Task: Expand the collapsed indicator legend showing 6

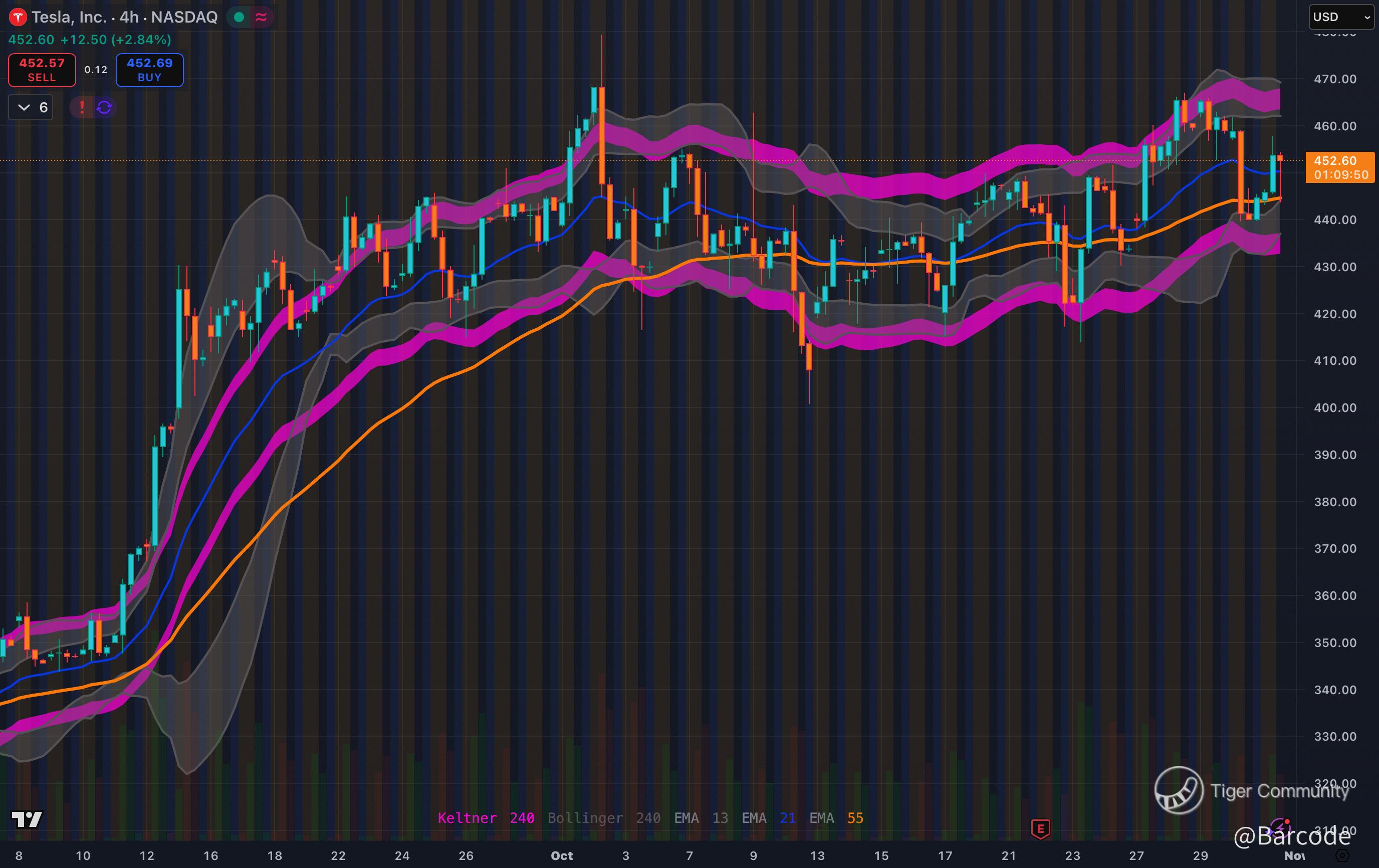Action: 31,107
